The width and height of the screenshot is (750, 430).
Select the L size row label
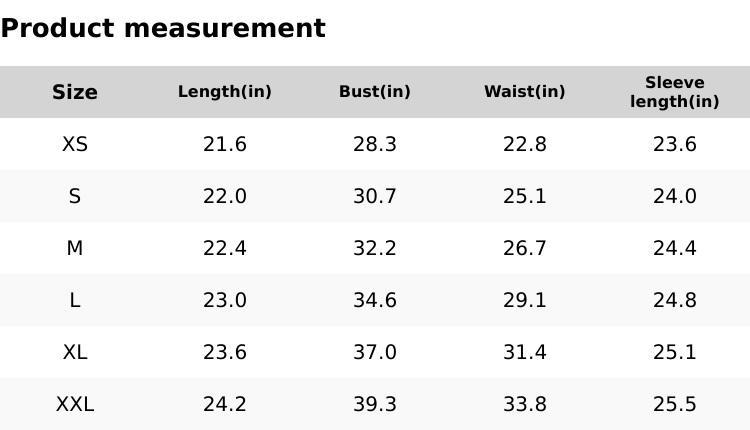75,300
